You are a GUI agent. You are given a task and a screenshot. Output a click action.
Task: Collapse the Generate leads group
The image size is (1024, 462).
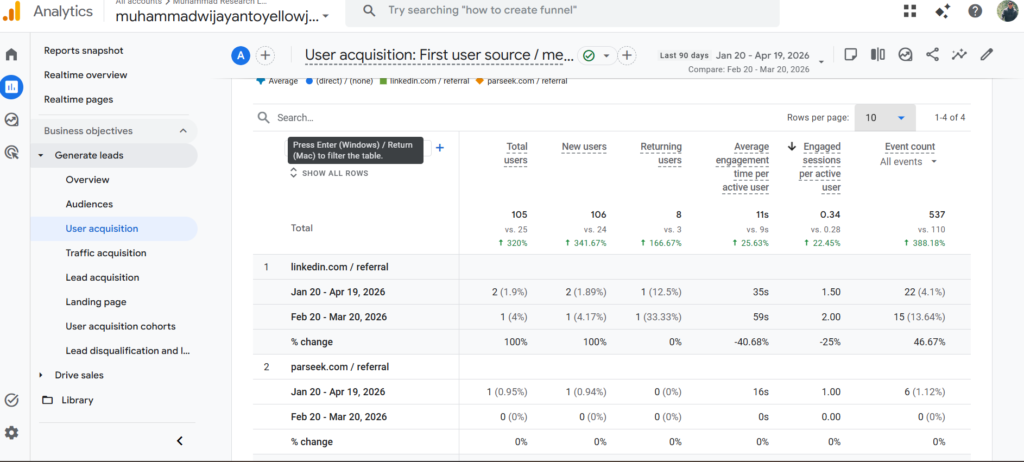[41, 156]
